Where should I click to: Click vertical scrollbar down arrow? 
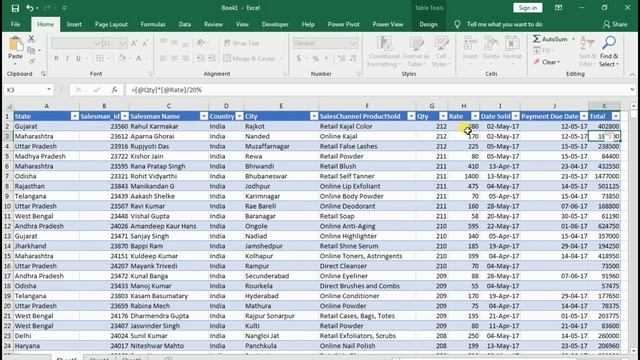633,350
